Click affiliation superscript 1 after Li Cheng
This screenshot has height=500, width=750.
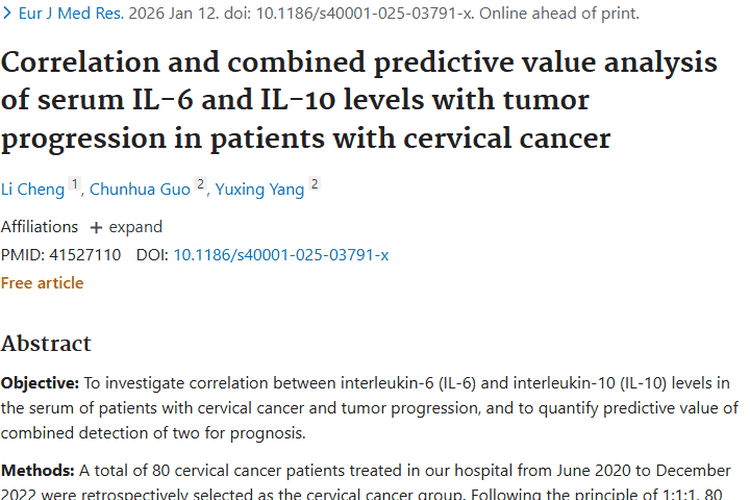click(x=73, y=185)
